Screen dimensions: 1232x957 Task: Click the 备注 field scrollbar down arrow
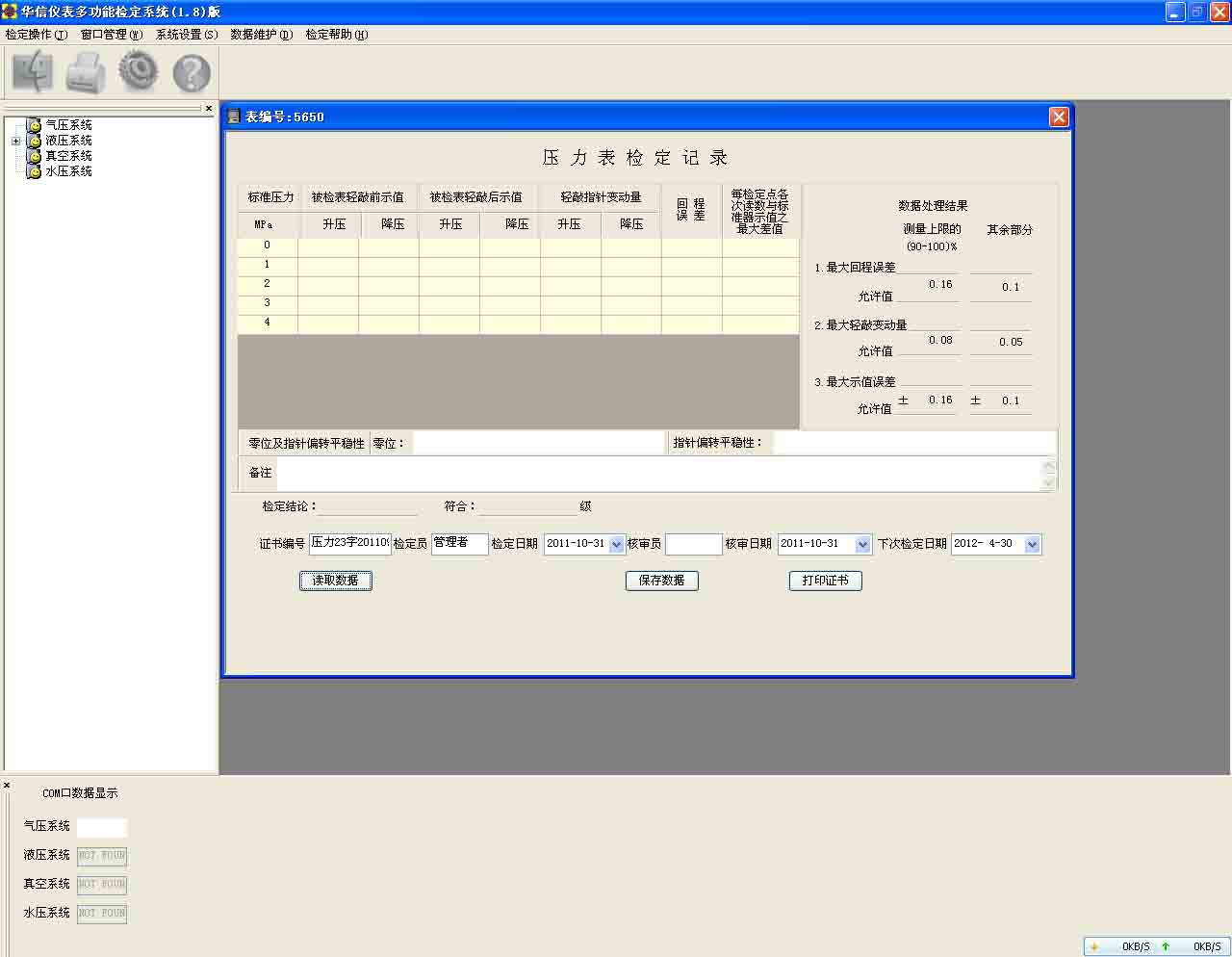pyautogui.click(x=1049, y=483)
